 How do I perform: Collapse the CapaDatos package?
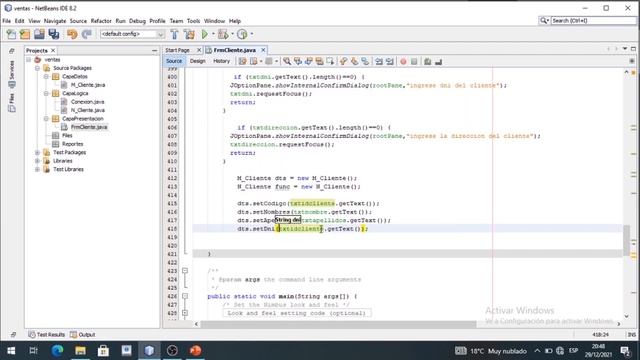click(x=47, y=77)
